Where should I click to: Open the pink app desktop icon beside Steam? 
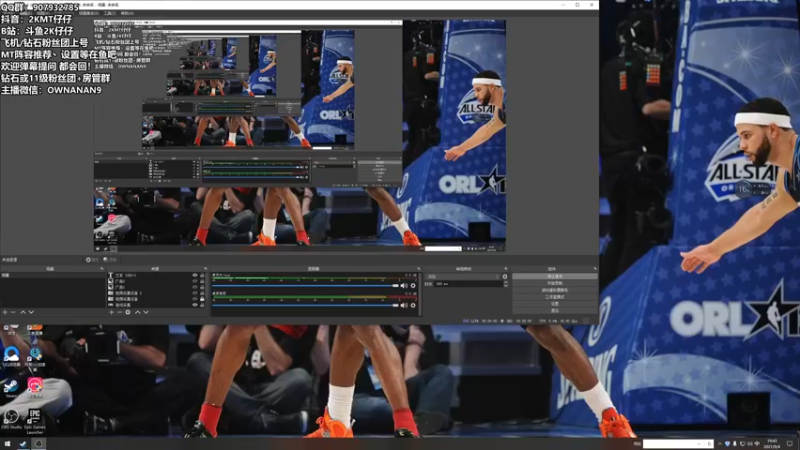pyautogui.click(x=35, y=388)
